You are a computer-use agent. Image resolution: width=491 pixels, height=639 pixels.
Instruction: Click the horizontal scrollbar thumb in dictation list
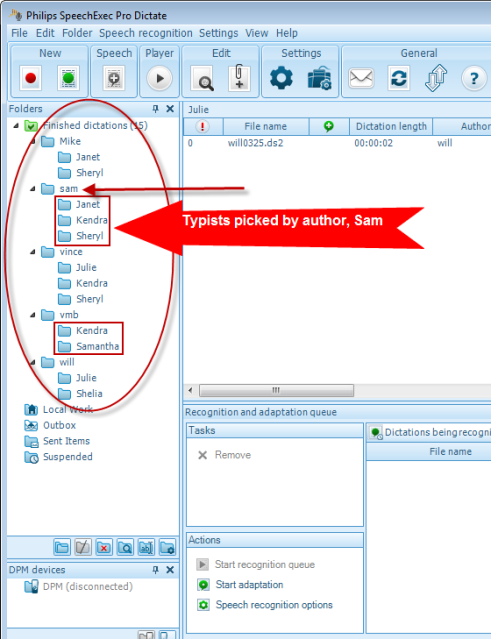click(x=276, y=390)
